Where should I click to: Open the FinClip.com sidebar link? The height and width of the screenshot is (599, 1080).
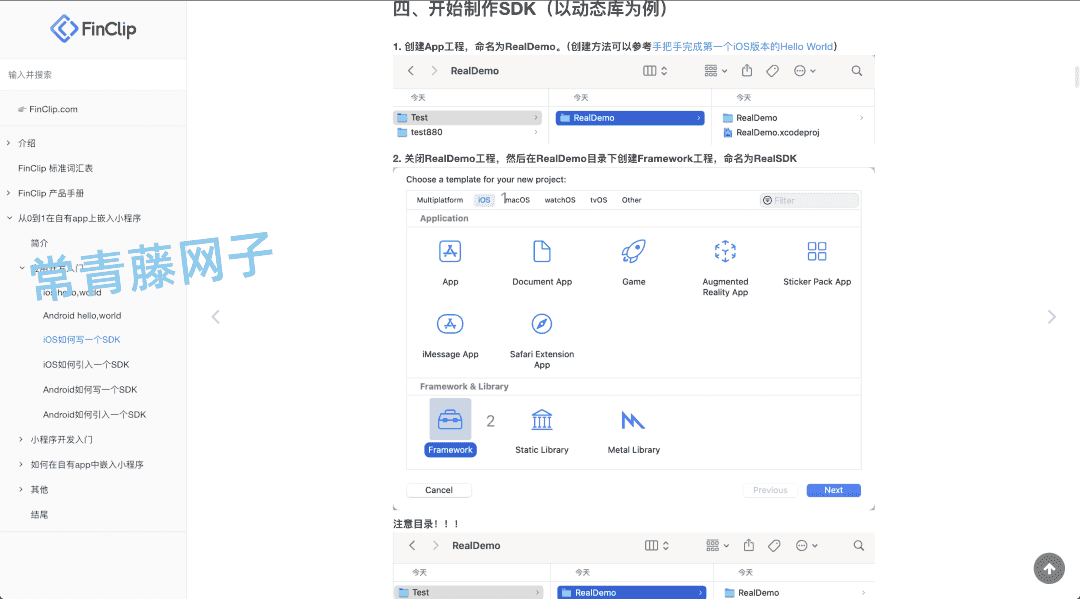pos(53,109)
